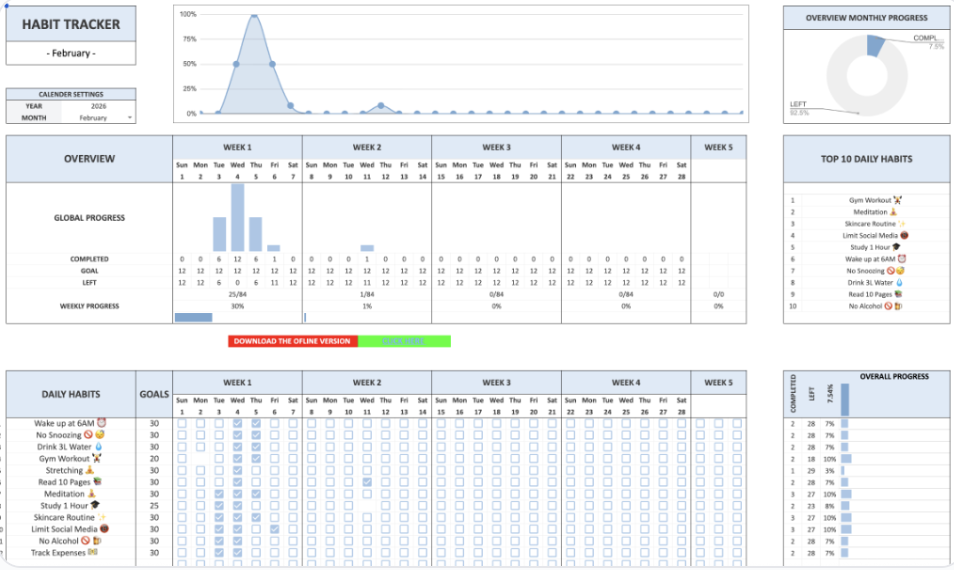The image size is (954, 570).
Task: Uncheck Skincare Routine for day 5
Action: tap(256, 517)
